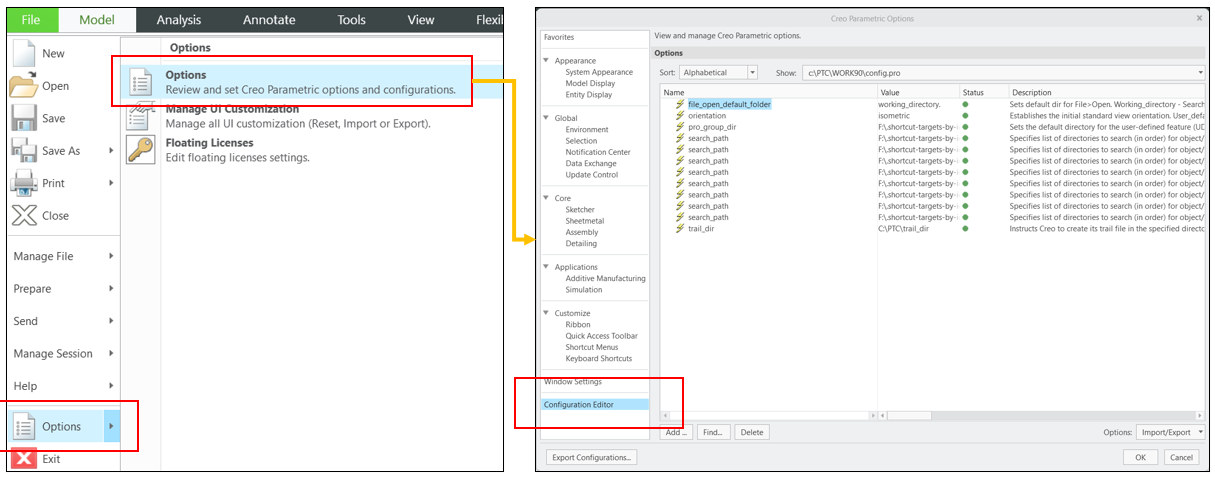Click the Save As icon

click(x=24, y=150)
